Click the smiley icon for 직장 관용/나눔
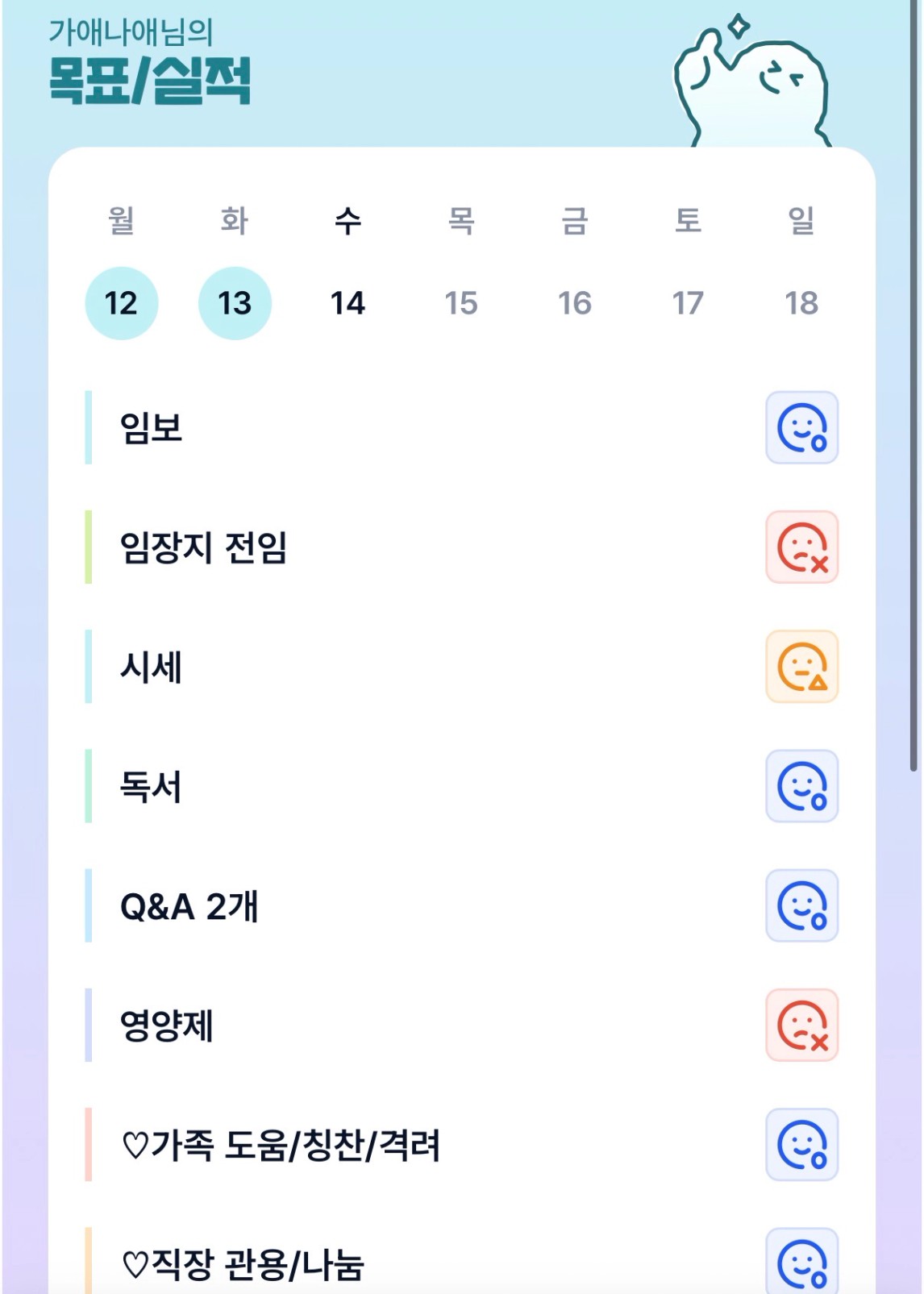 pos(801,1263)
